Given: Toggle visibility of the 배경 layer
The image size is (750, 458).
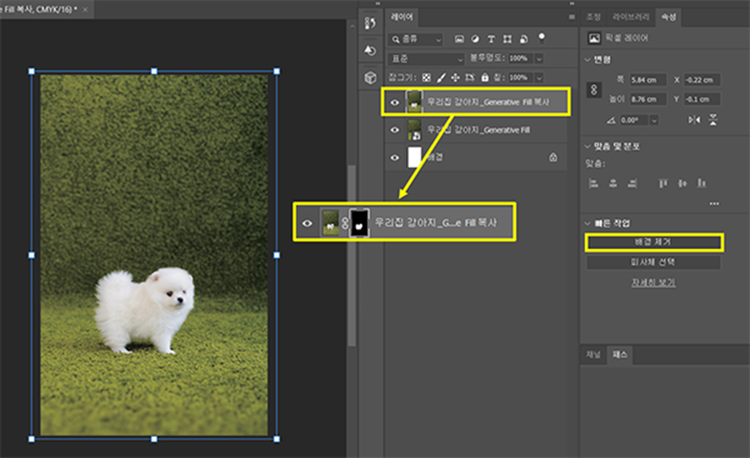Looking at the screenshot, I should tap(394, 157).
